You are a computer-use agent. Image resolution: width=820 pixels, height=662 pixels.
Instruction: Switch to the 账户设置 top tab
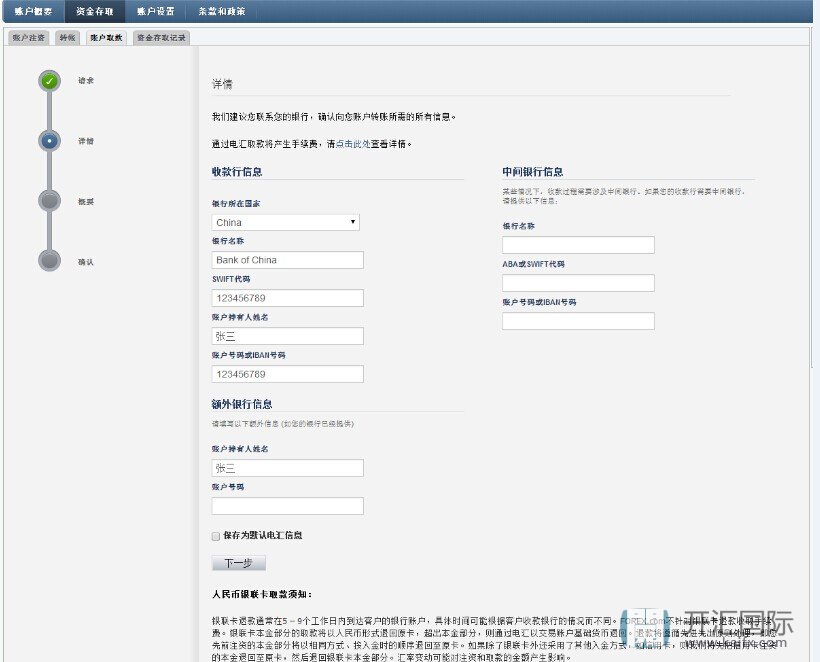click(155, 11)
